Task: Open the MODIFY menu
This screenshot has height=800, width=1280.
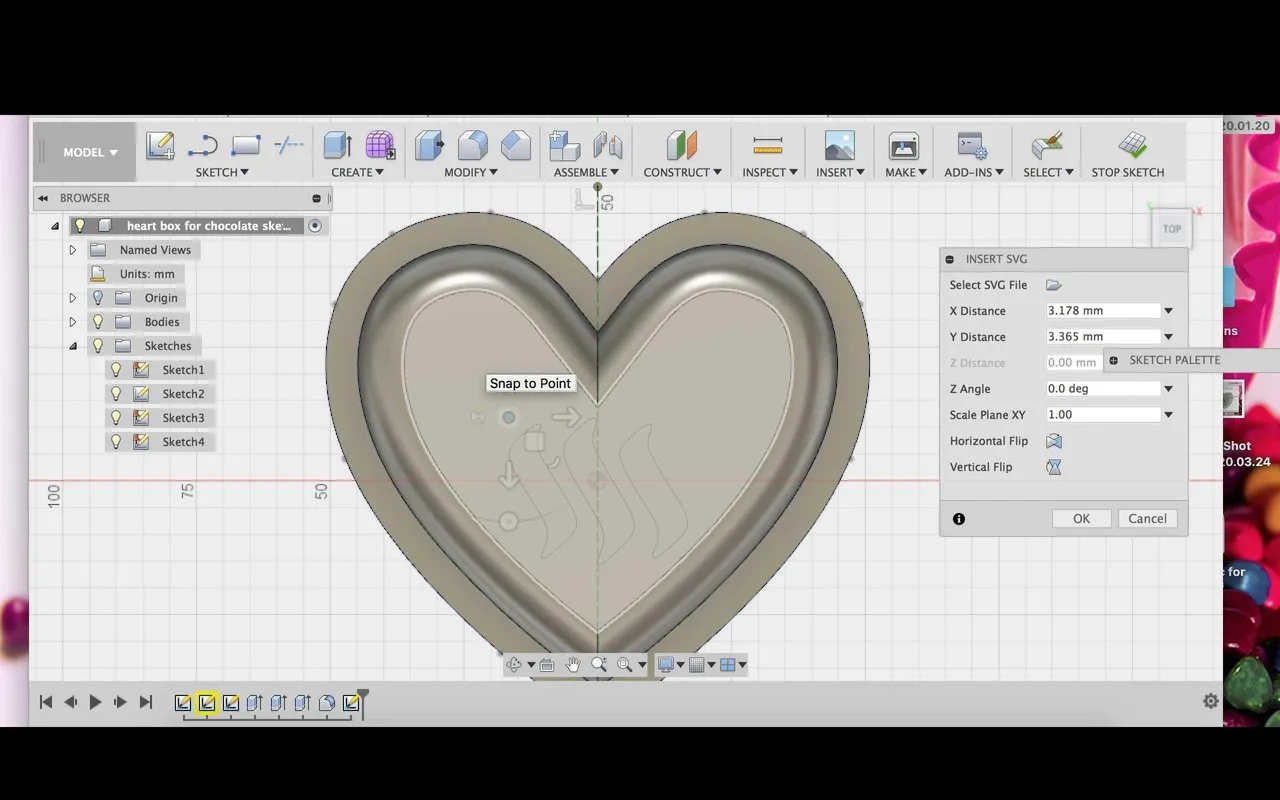Action: point(472,172)
